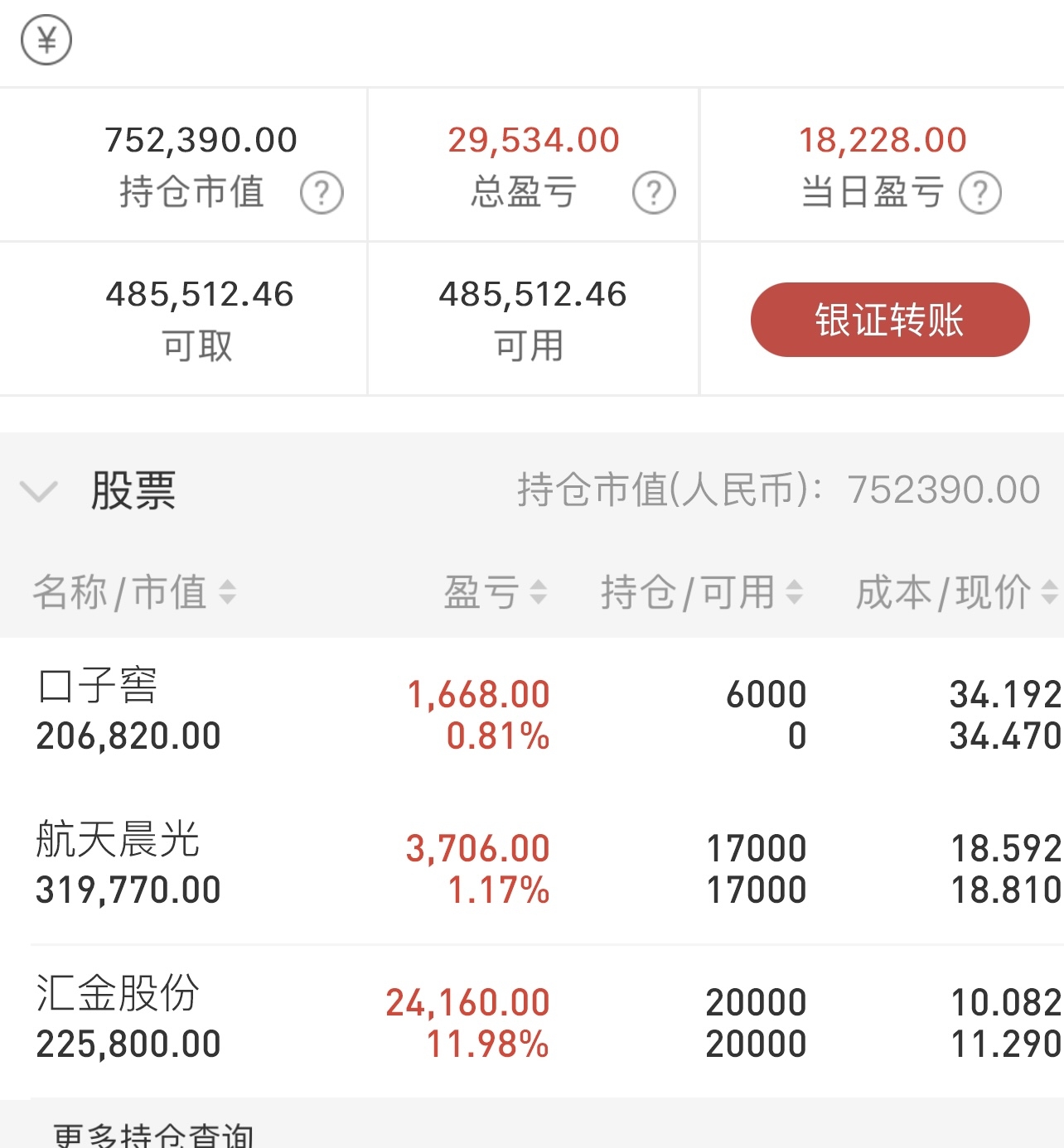Open help icon next to 持仓市值
Image resolution: width=1064 pixels, height=1148 pixels.
(x=322, y=193)
